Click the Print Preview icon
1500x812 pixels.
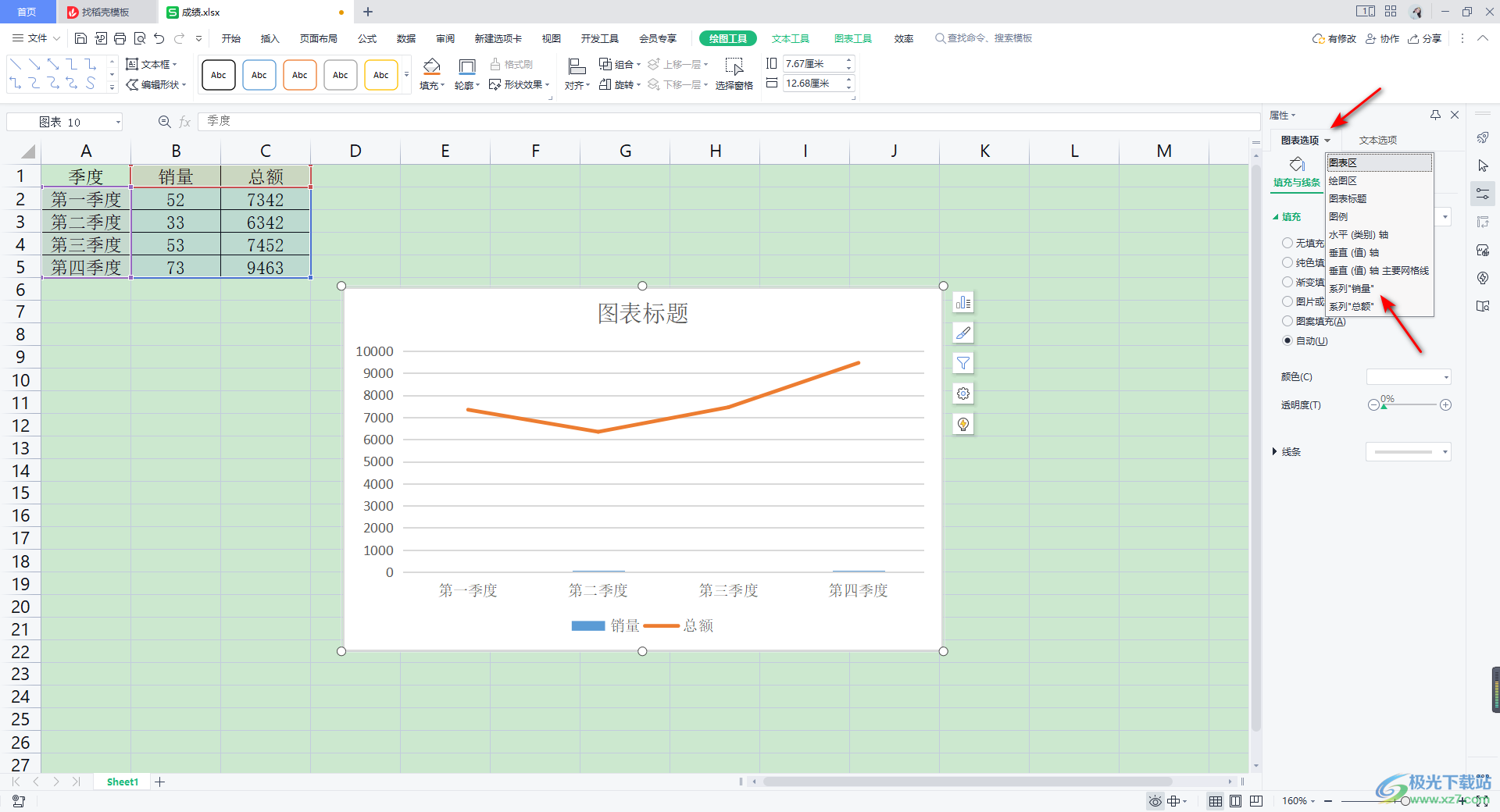pyautogui.click(x=140, y=38)
